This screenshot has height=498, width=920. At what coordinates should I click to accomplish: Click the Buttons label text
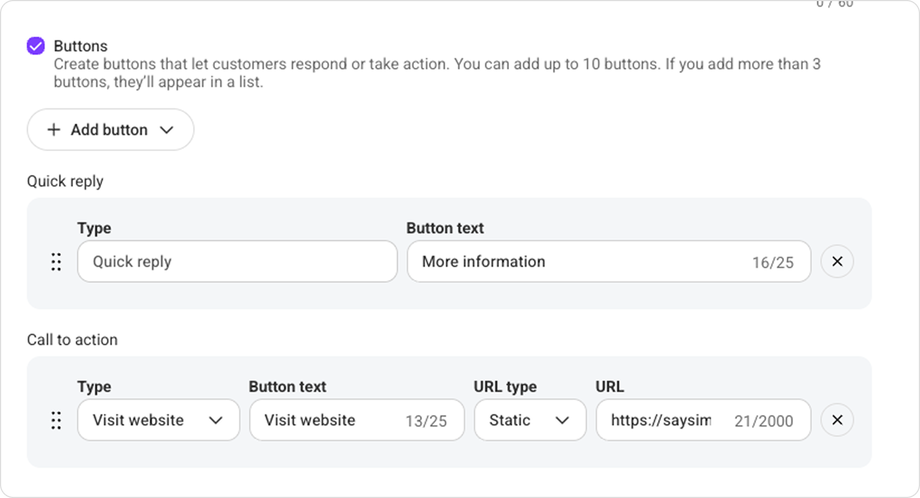pos(80,46)
